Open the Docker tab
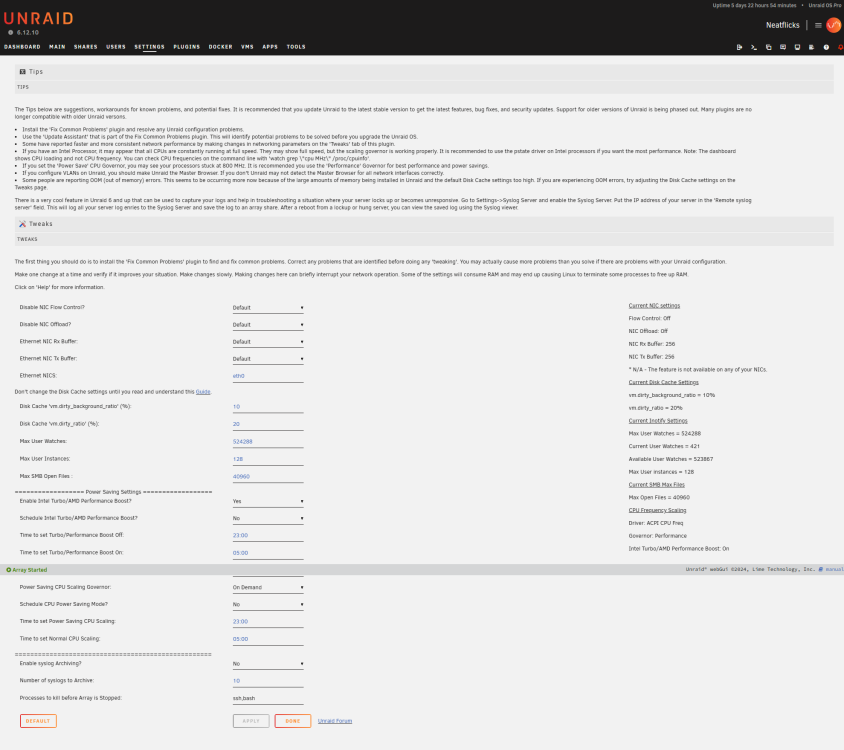Viewport: 844px width, 750px height. tap(221, 47)
